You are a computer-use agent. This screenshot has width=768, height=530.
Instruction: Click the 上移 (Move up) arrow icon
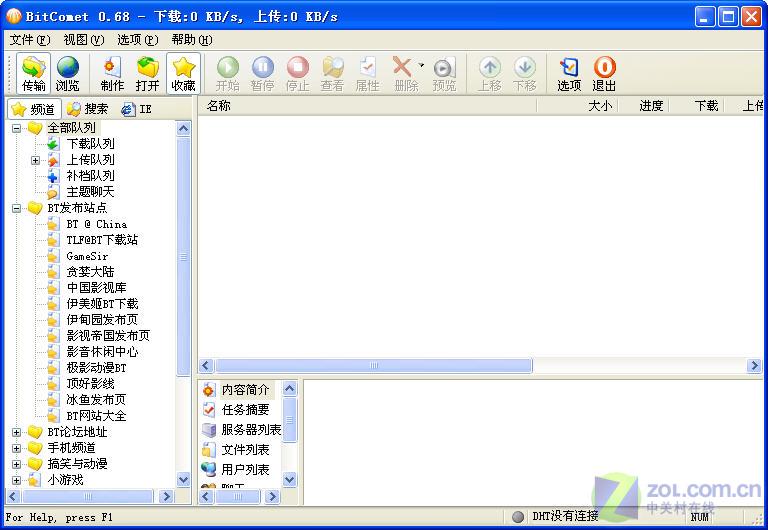pos(490,73)
